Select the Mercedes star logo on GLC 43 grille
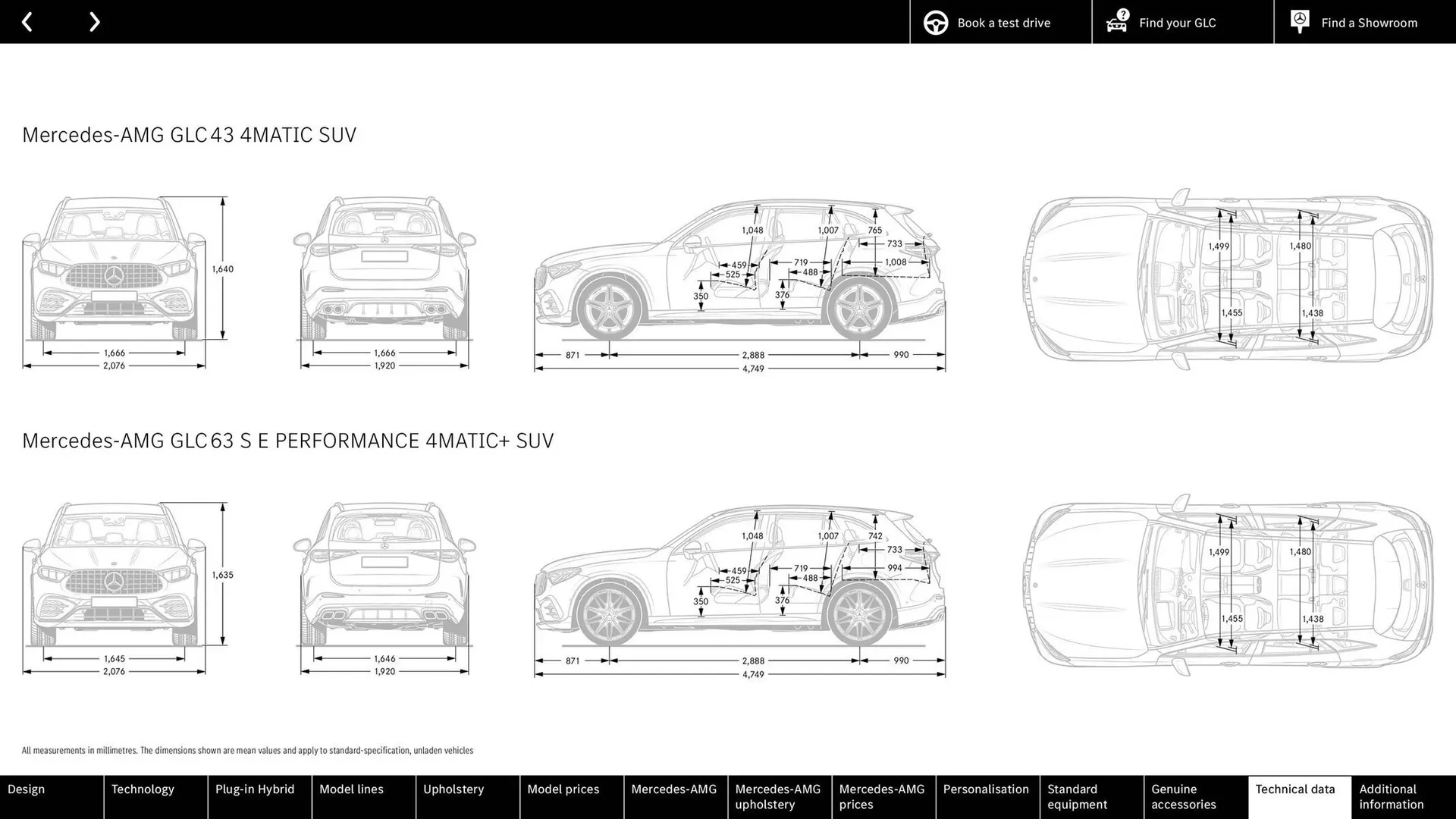Image resolution: width=1456 pixels, height=819 pixels. tap(115, 275)
